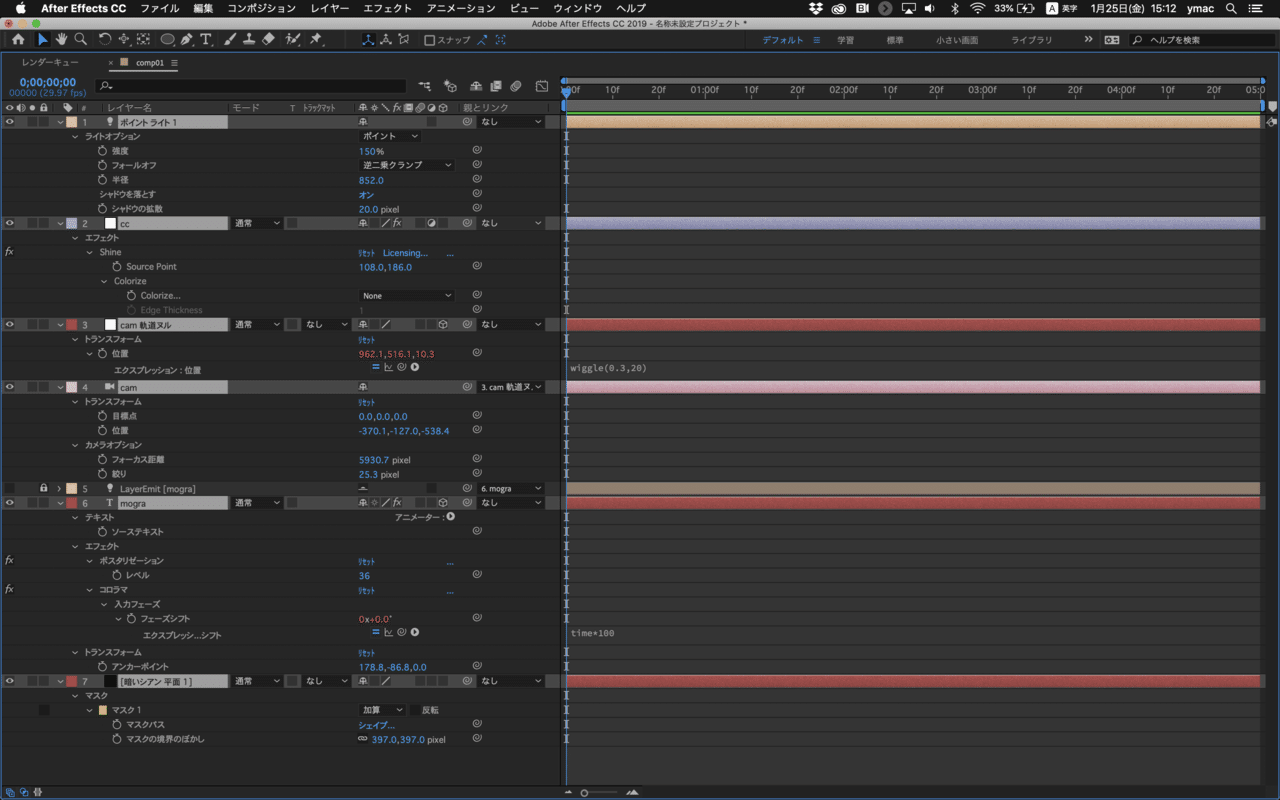Select the Clone Stamp tool
The height and width of the screenshot is (800, 1280).
(x=249, y=40)
